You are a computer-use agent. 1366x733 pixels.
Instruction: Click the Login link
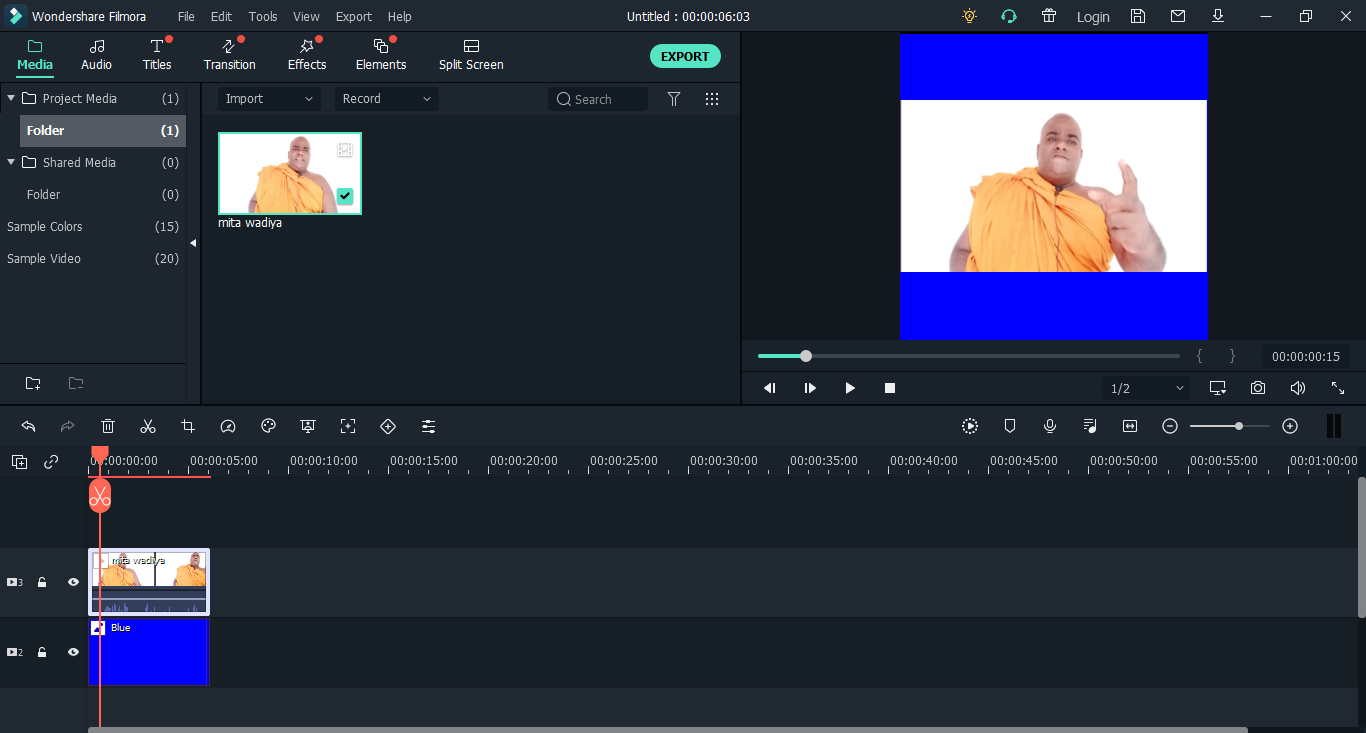pos(1093,16)
